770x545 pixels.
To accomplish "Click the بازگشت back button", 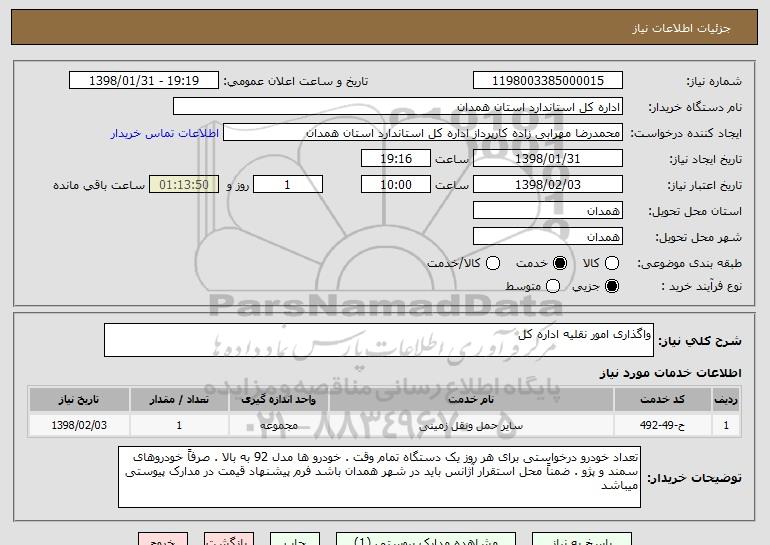I will coord(229,539).
